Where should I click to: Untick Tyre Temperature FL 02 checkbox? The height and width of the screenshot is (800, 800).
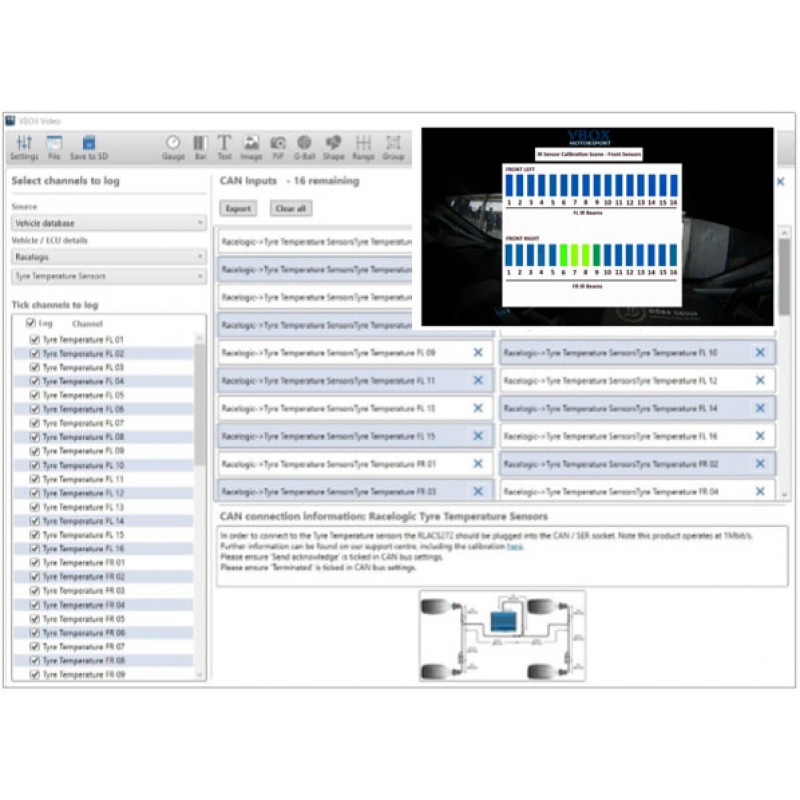[x=35, y=353]
